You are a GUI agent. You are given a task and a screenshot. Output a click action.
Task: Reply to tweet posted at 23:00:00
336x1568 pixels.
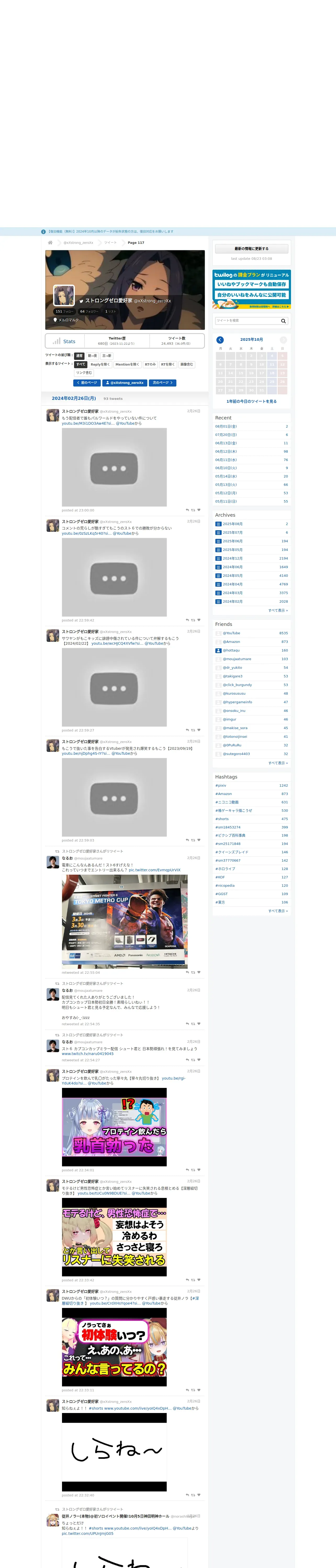pos(187,510)
